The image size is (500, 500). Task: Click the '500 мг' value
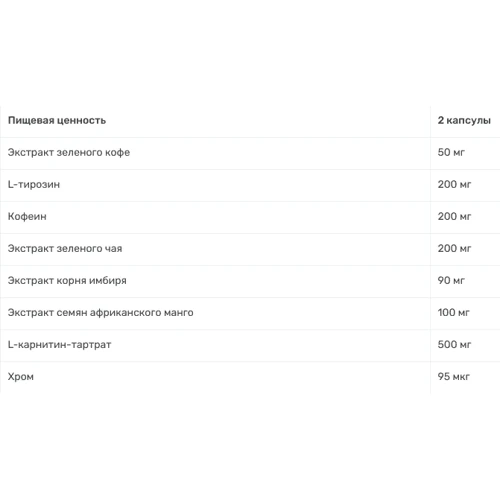click(454, 344)
